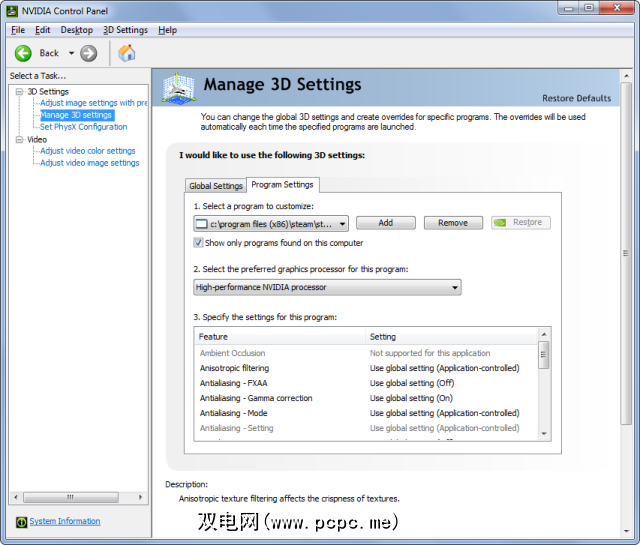Click FXAA setting value Use global (Off)
This screenshot has width=640, height=545.
point(412,383)
